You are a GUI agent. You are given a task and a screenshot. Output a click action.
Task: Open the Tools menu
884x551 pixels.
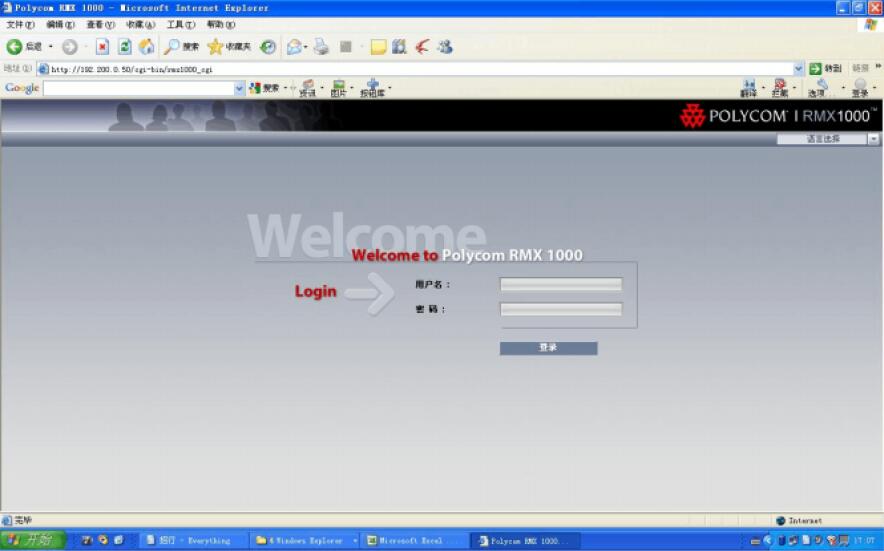[180, 24]
